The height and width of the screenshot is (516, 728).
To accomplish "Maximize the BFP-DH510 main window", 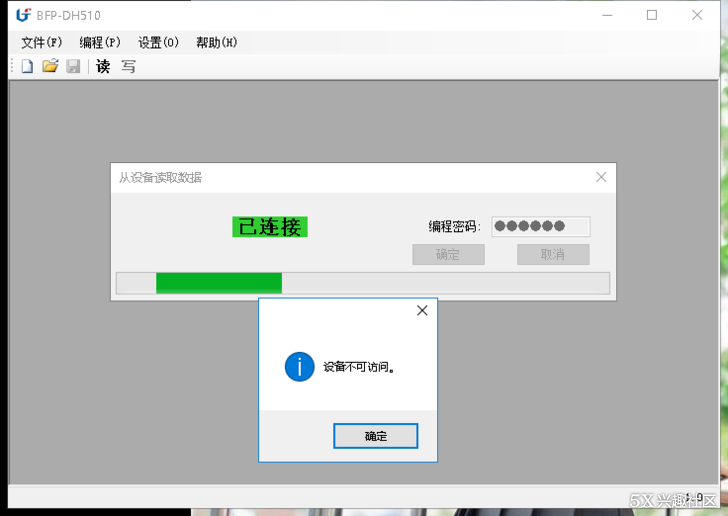I will (x=652, y=15).
